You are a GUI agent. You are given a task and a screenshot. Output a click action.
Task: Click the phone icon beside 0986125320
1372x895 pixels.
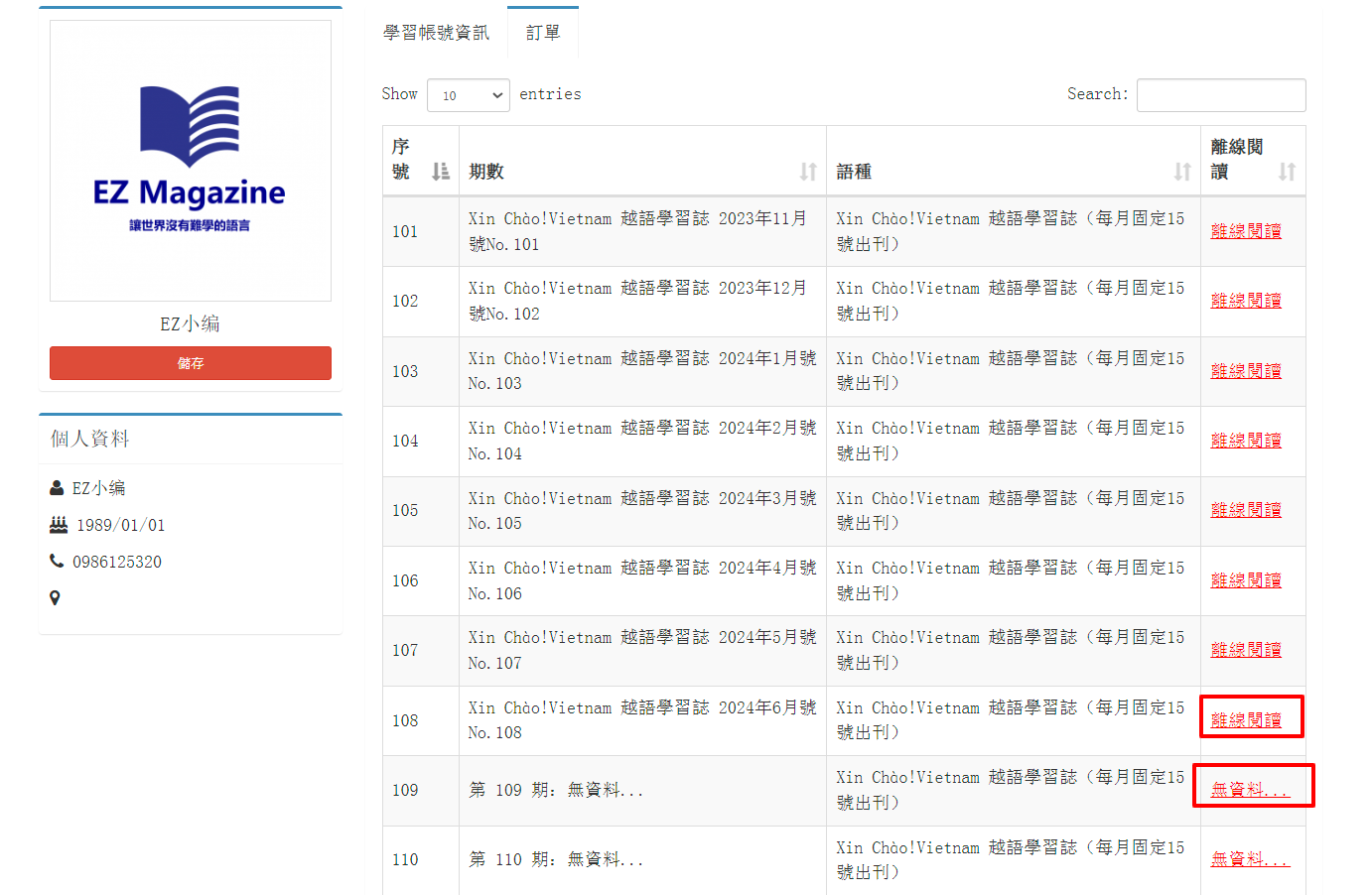coord(57,562)
